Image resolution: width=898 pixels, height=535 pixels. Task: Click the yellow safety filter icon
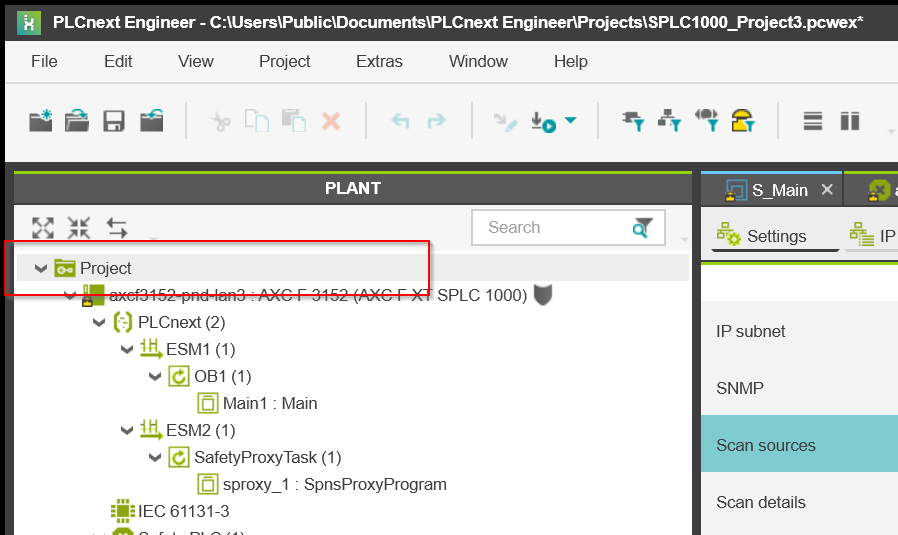pos(743,120)
